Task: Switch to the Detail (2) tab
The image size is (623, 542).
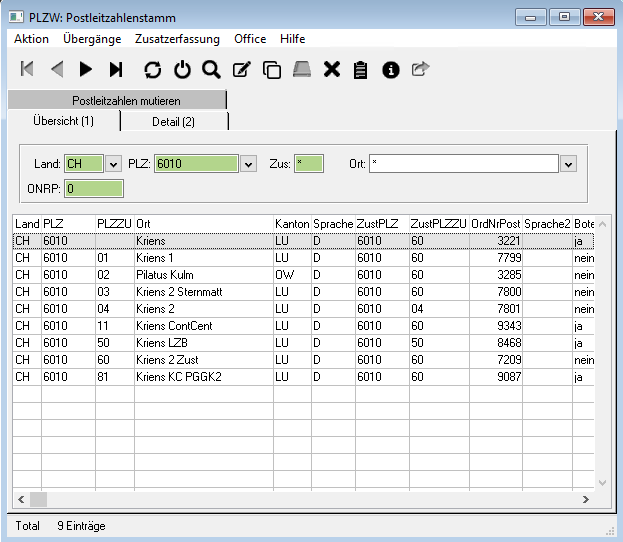Action: pyautogui.click(x=174, y=121)
